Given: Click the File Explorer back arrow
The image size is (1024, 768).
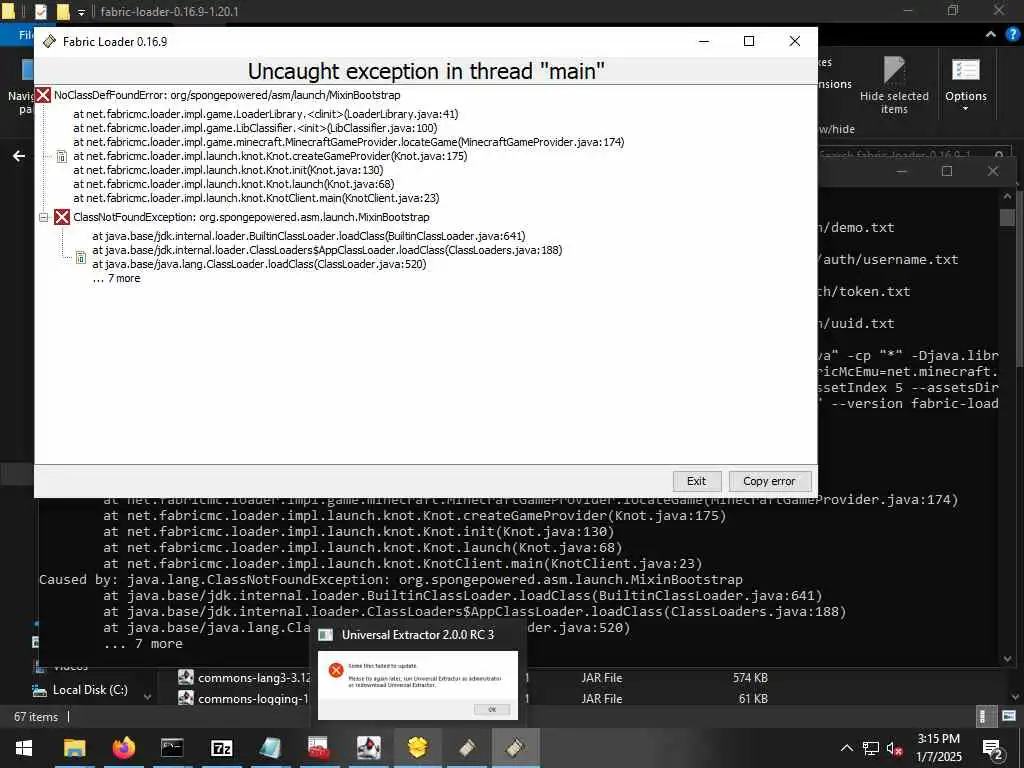Looking at the screenshot, I should pyautogui.click(x=19, y=155).
